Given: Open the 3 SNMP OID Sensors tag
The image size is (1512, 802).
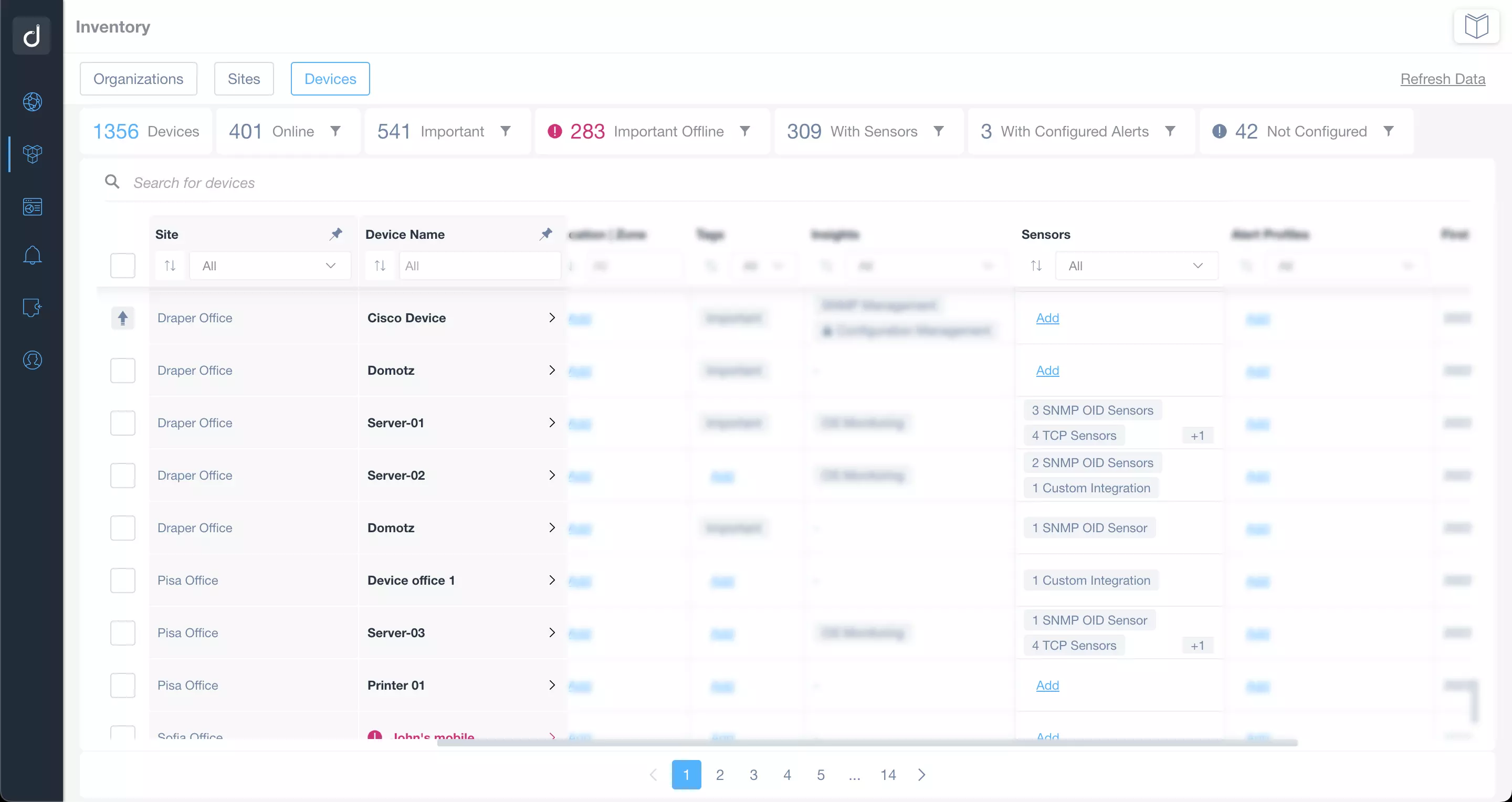Looking at the screenshot, I should [x=1093, y=410].
